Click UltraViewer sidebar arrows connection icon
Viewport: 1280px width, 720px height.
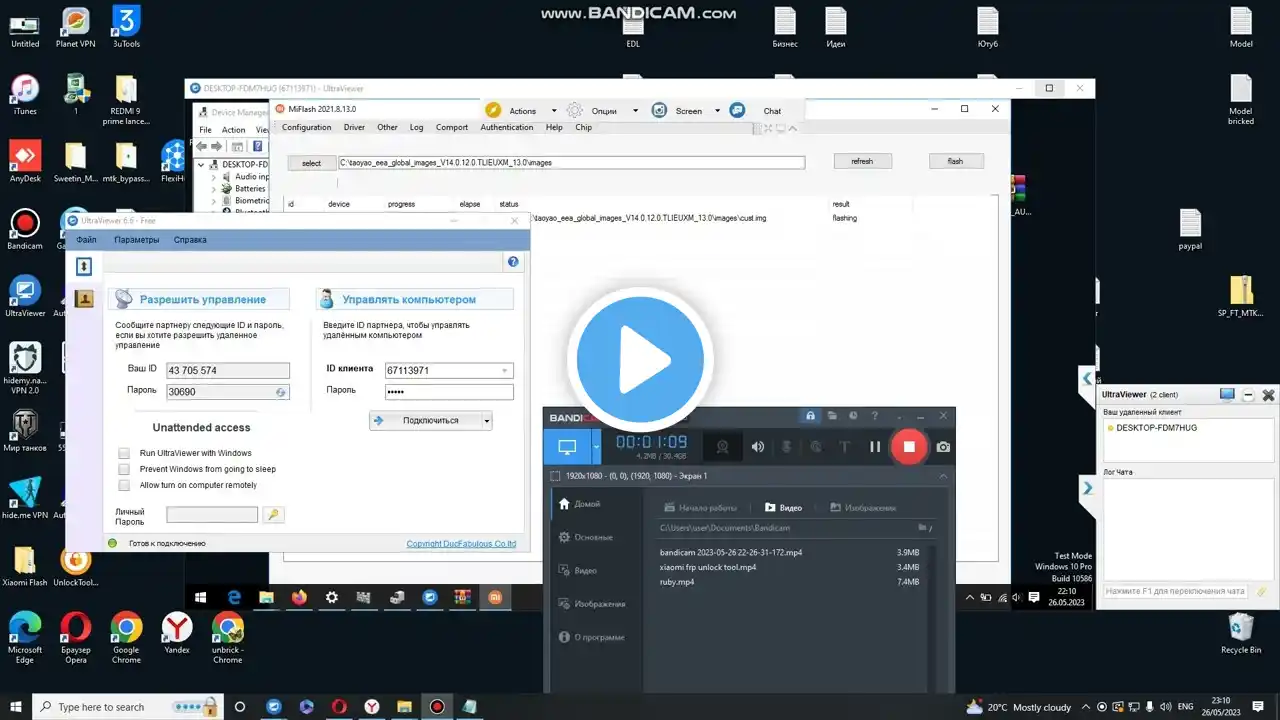pyautogui.click(x=84, y=266)
